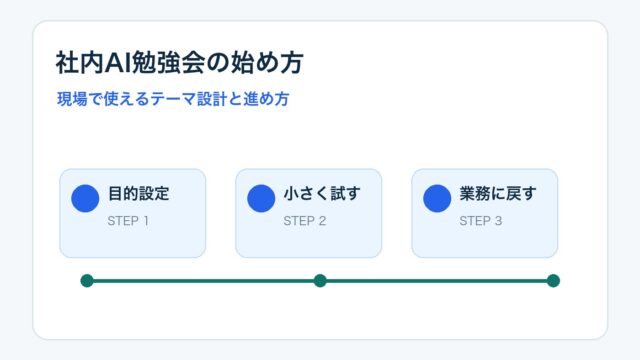Click the blue circle beside 業務に戻す
Viewport: 640px width, 360px height.
437,198
